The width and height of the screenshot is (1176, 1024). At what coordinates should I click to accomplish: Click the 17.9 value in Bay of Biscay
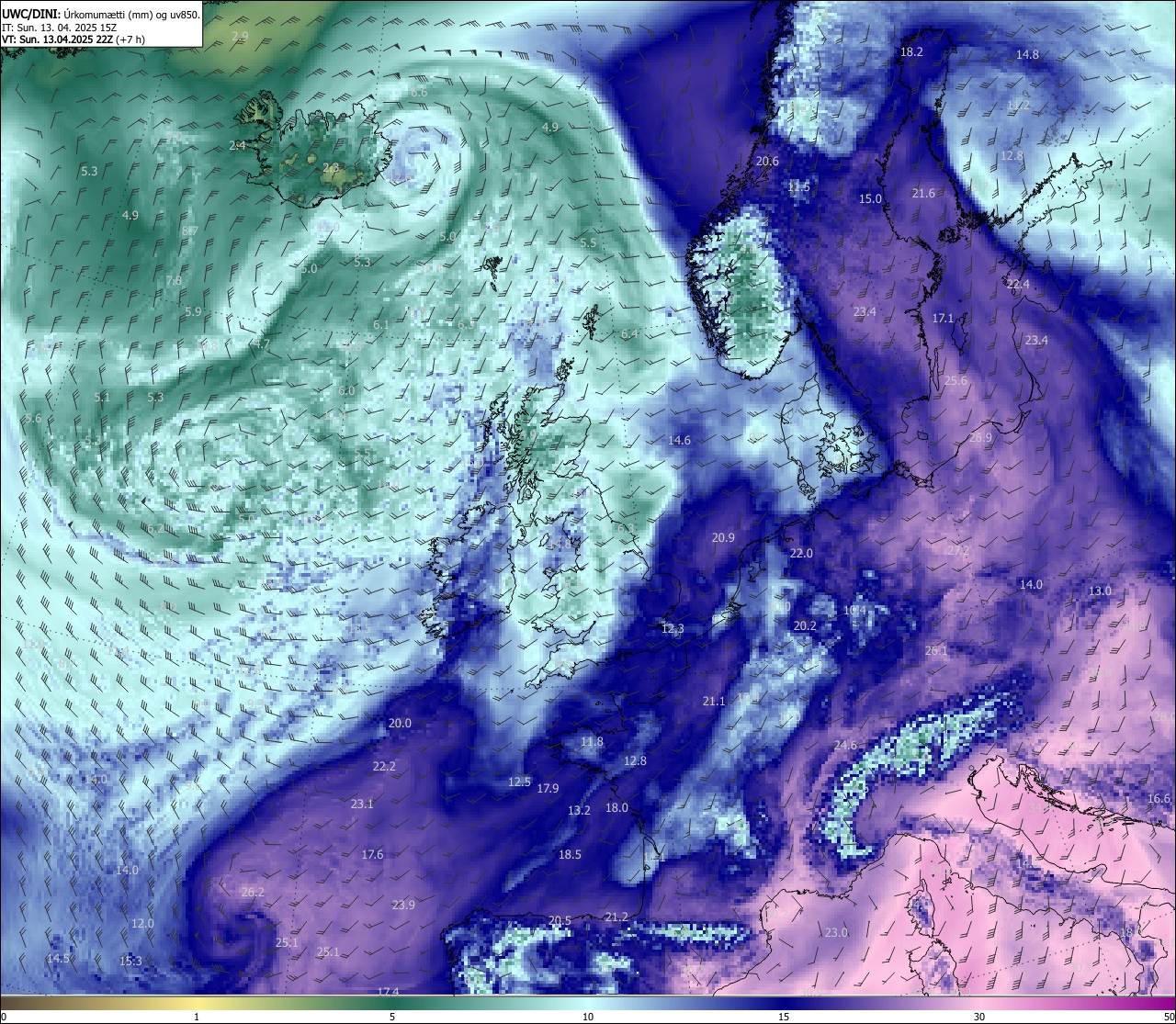coord(548,789)
